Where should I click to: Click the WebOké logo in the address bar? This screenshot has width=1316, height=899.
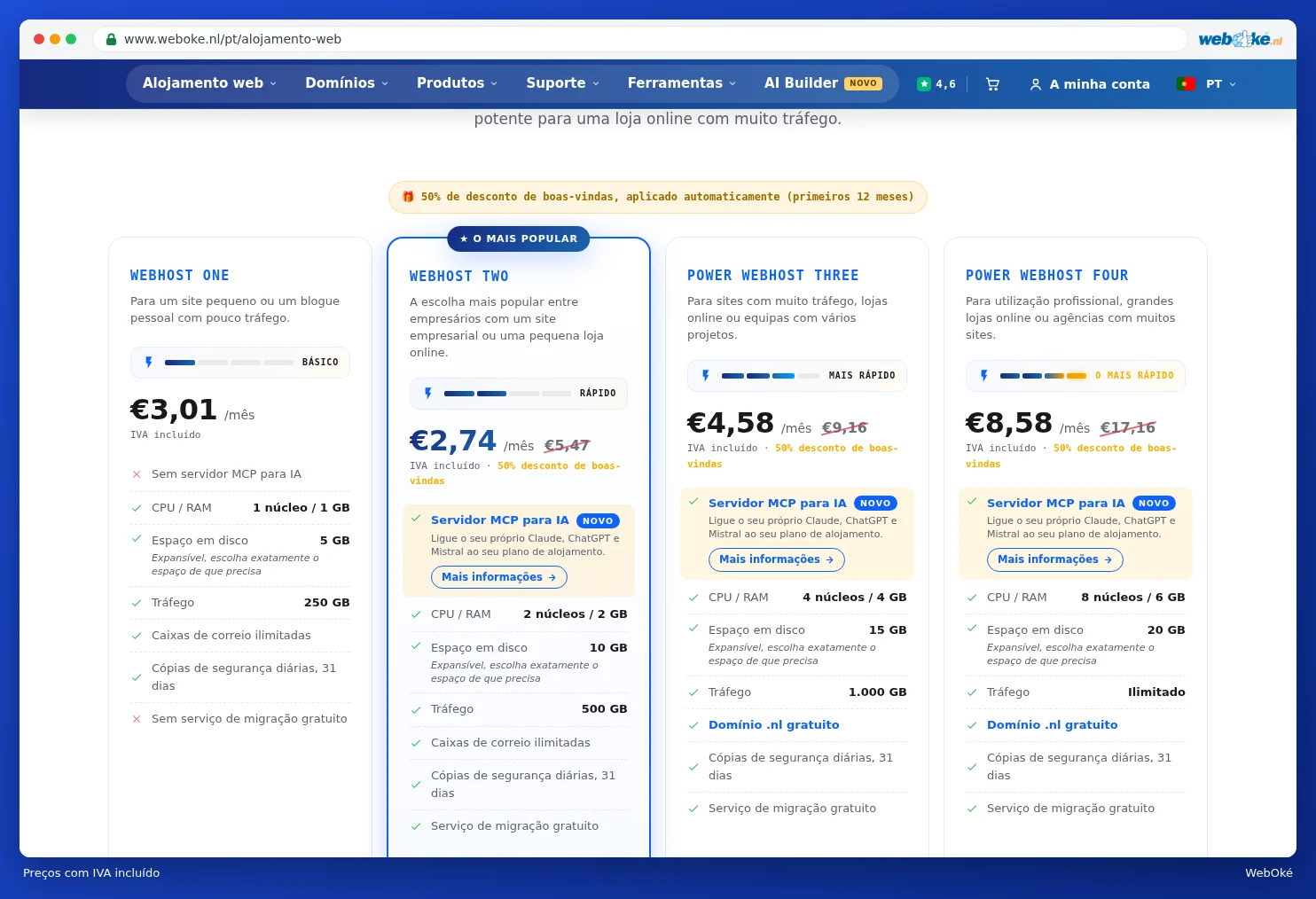(x=1240, y=39)
